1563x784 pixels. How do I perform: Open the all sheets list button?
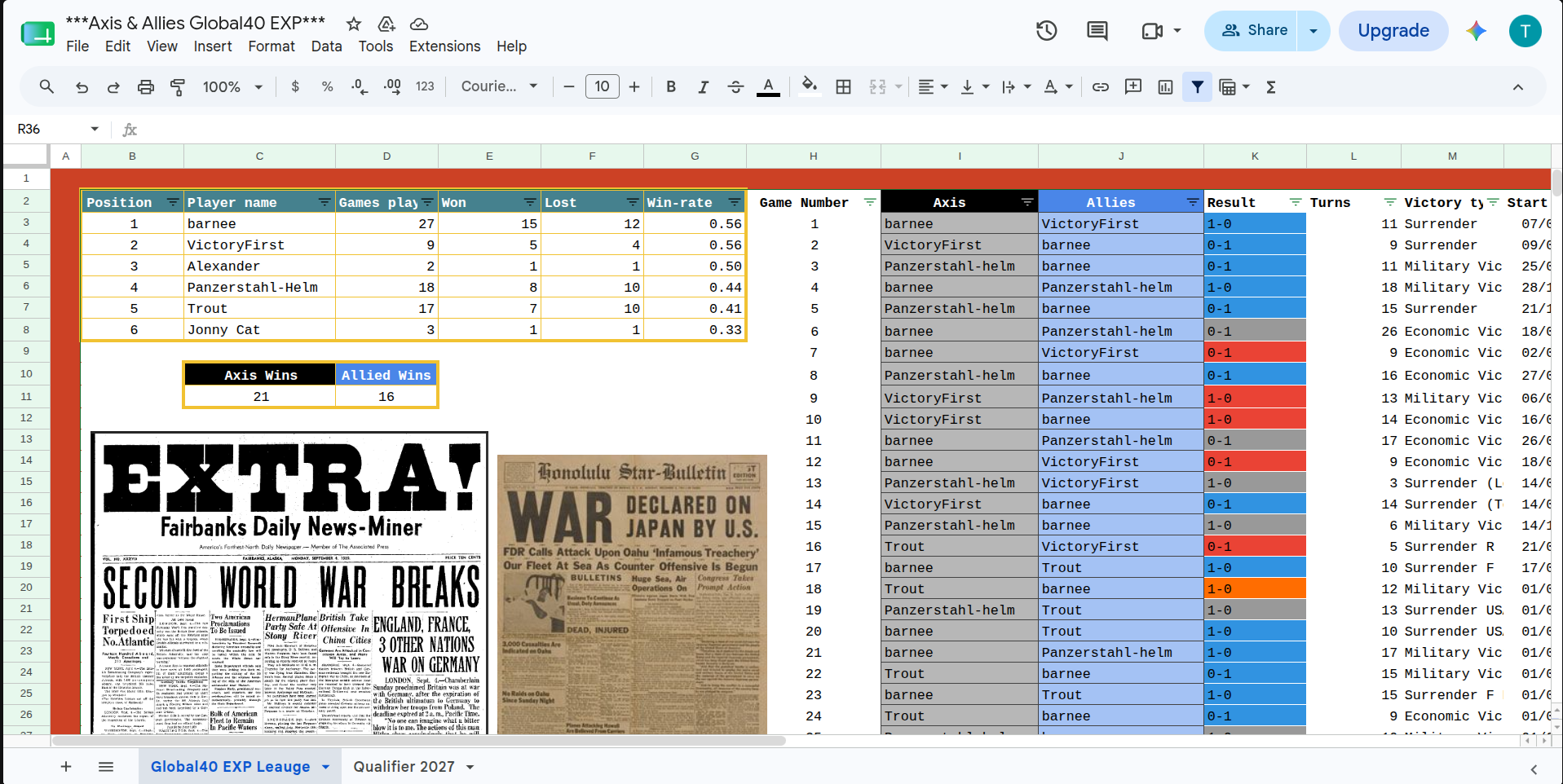(x=106, y=767)
